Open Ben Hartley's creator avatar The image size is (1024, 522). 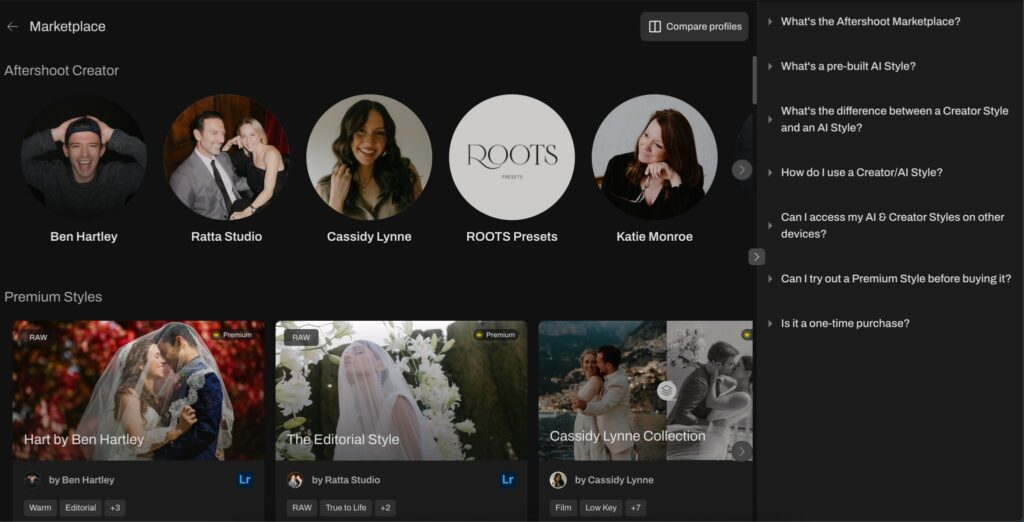point(84,157)
